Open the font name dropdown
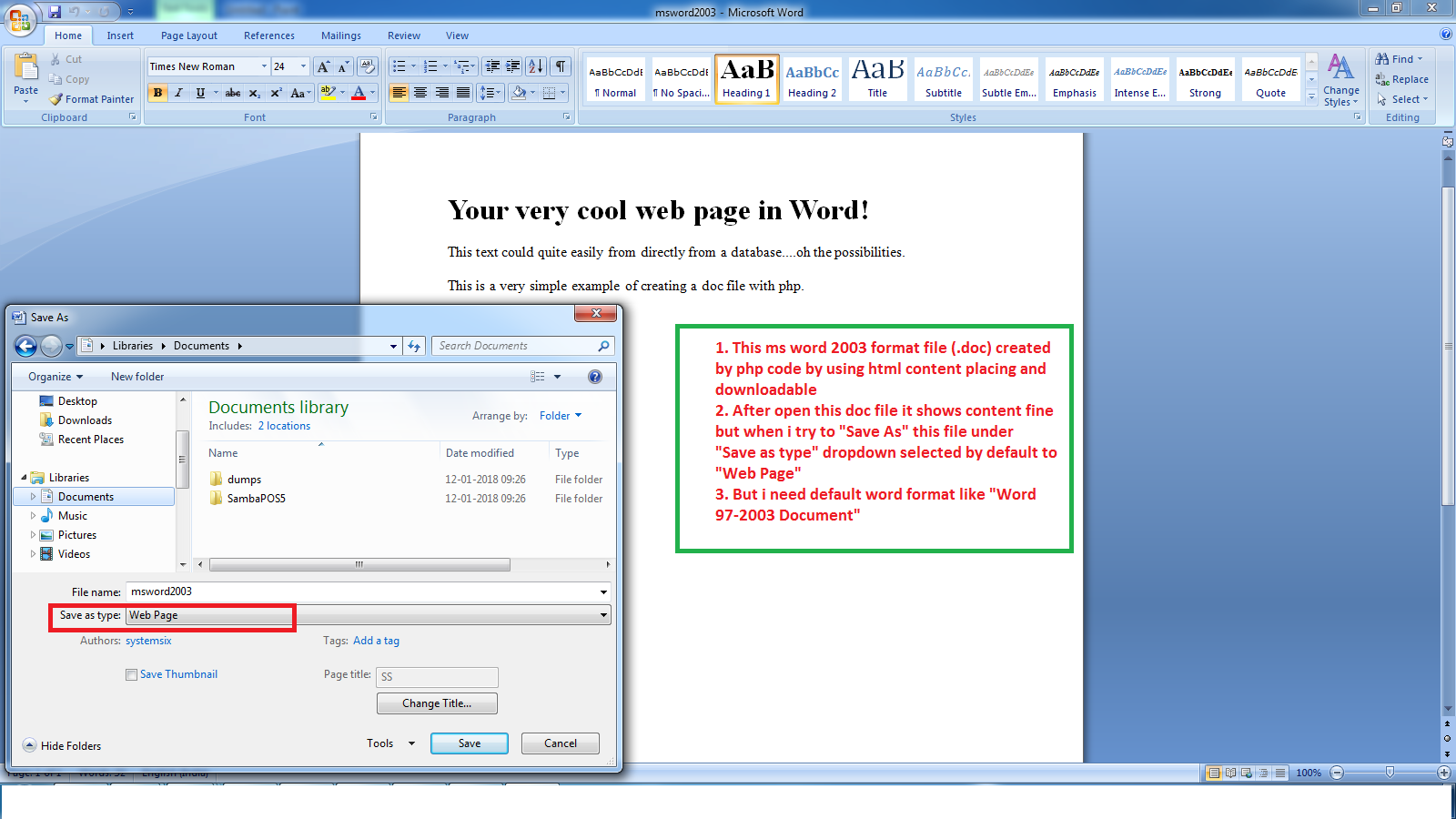The image size is (1456, 819). click(x=264, y=66)
